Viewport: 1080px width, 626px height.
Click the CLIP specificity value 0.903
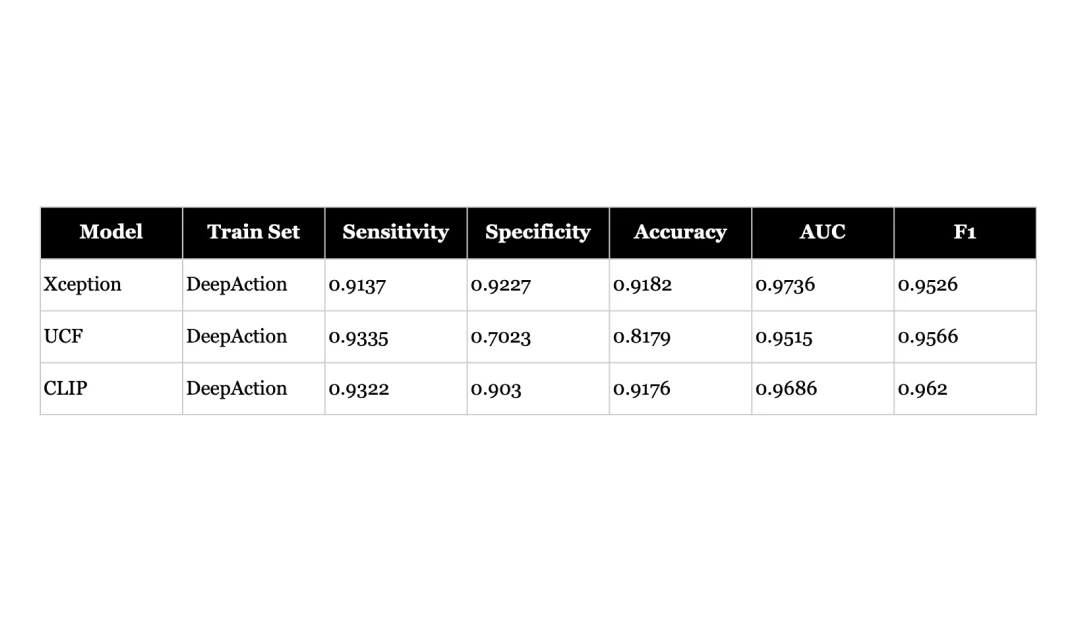496,389
